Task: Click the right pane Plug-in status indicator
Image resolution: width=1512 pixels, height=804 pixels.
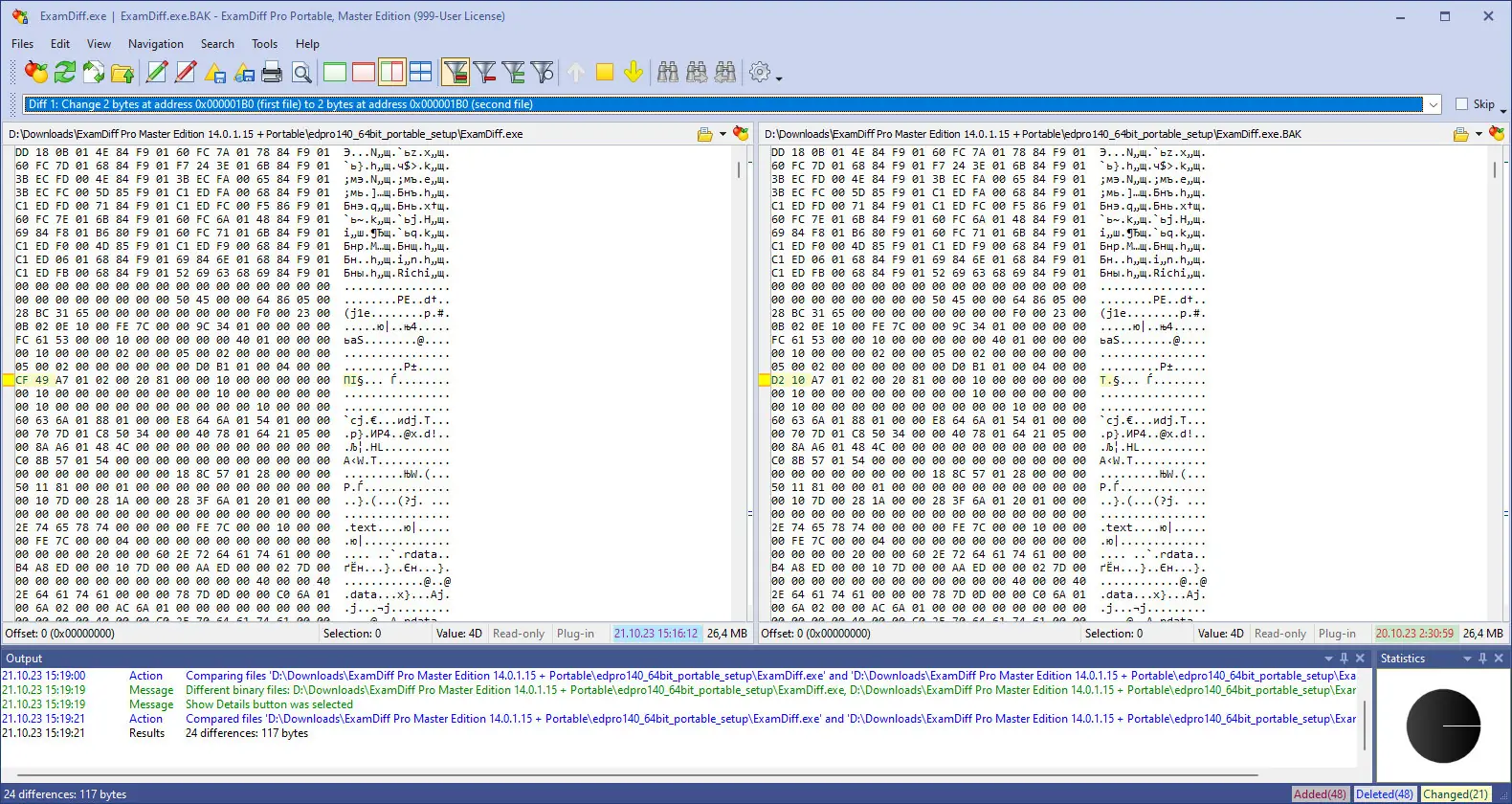Action: [1337, 634]
